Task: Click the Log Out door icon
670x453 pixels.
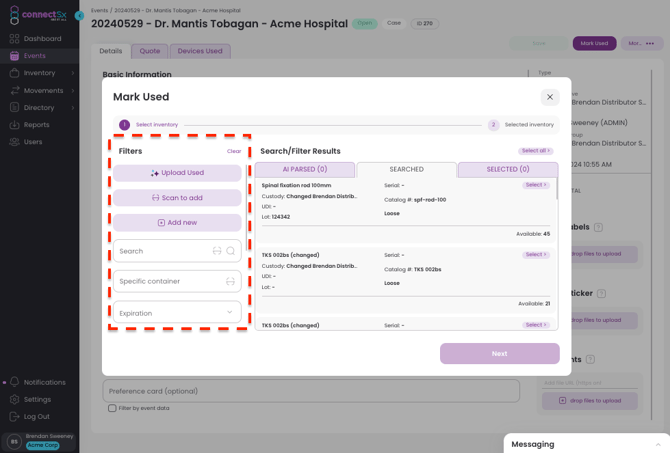Action: (x=14, y=416)
